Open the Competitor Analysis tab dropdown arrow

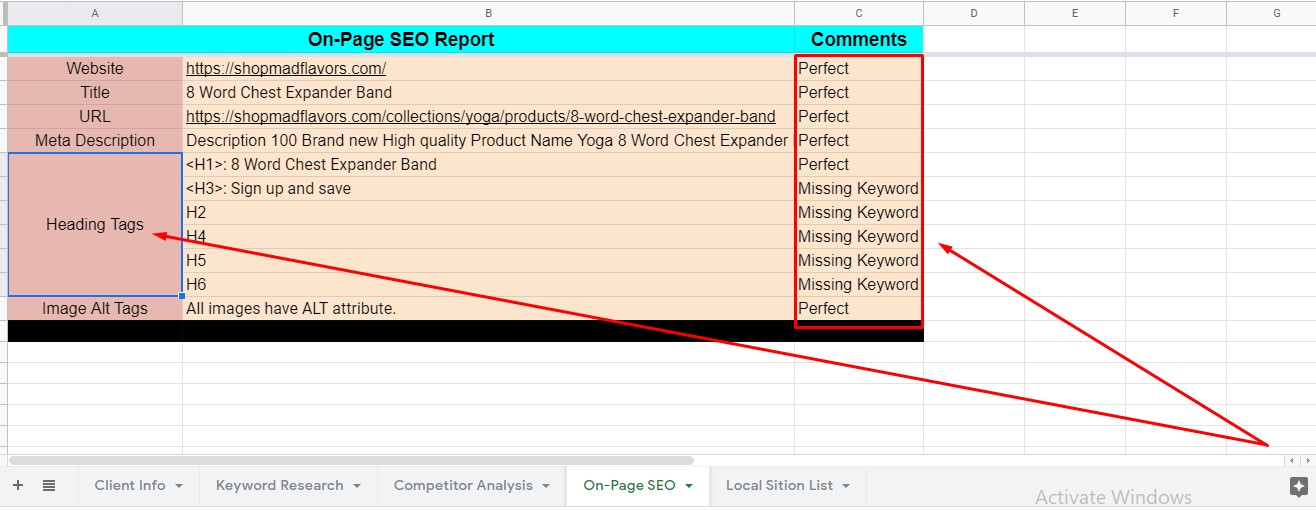point(546,486)
